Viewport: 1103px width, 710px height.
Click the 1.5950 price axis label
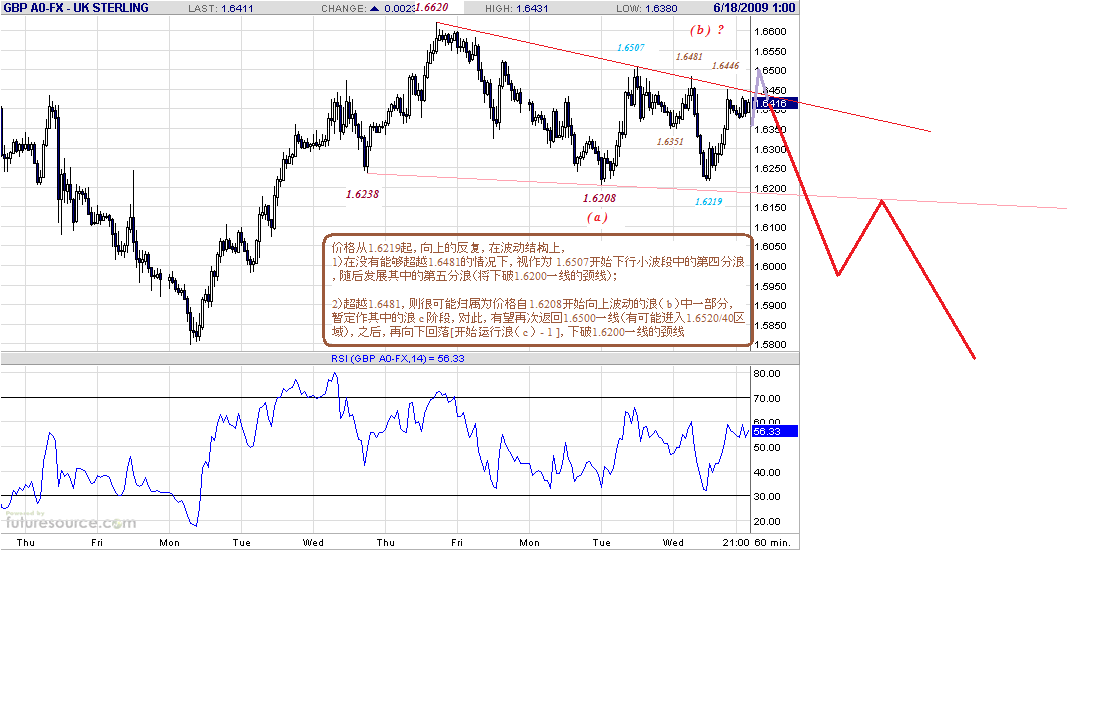point(770,286)
